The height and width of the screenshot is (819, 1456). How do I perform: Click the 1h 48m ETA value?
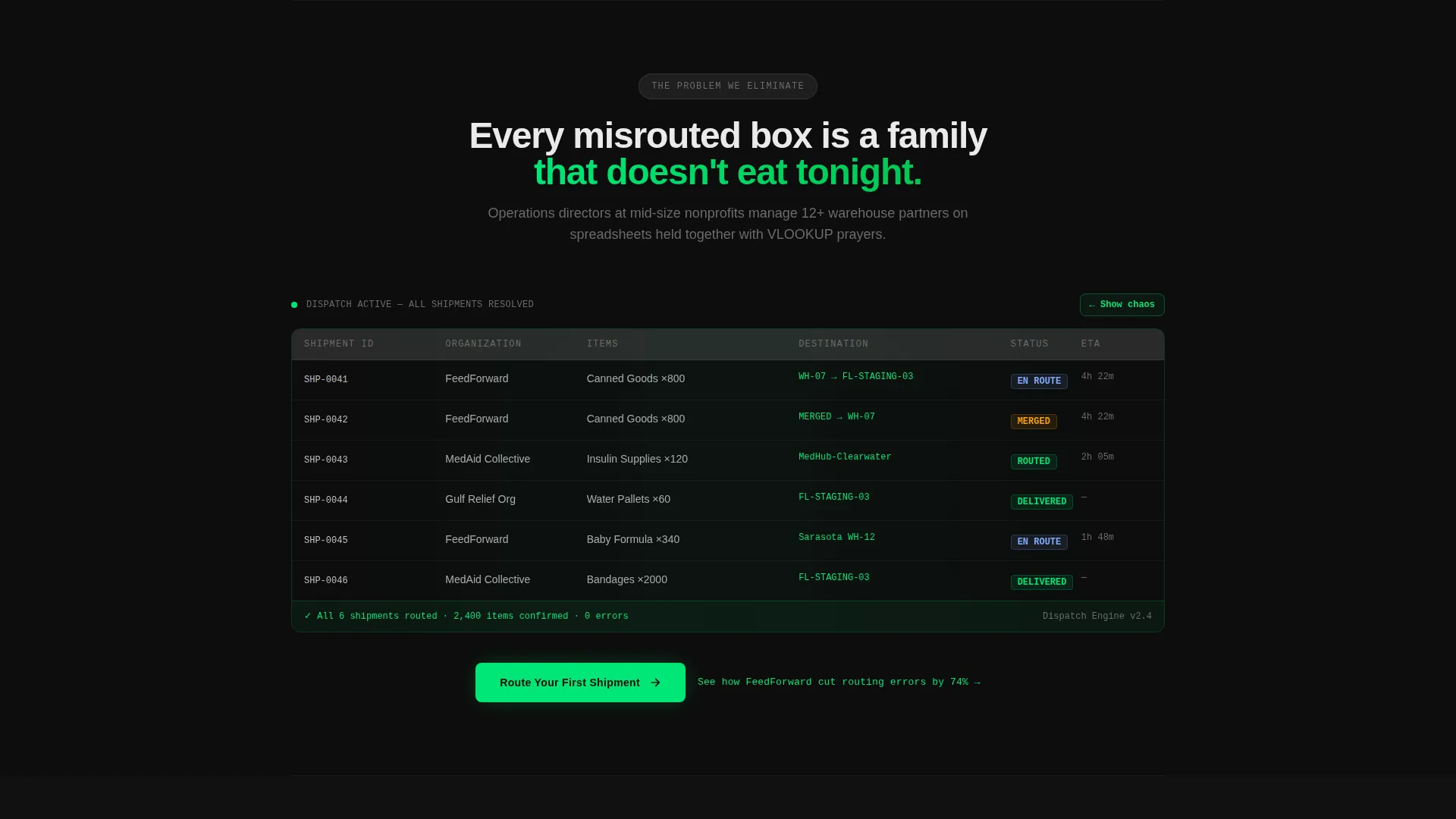pos(1097,538)
